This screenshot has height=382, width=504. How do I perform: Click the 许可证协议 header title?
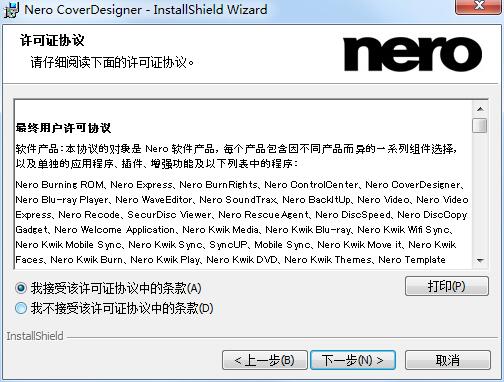(x=52, y=41)
